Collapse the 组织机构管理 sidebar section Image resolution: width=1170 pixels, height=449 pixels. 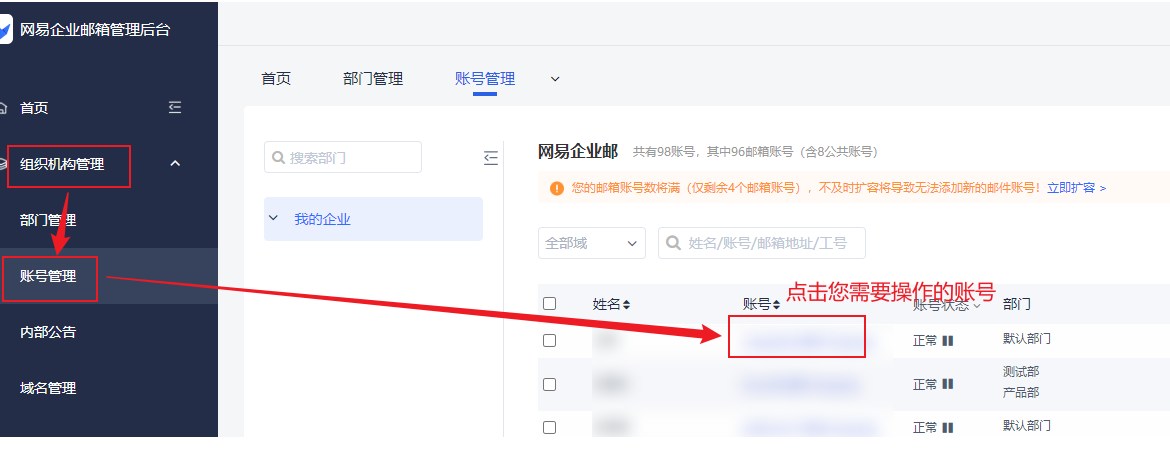[x=175, y=164]
